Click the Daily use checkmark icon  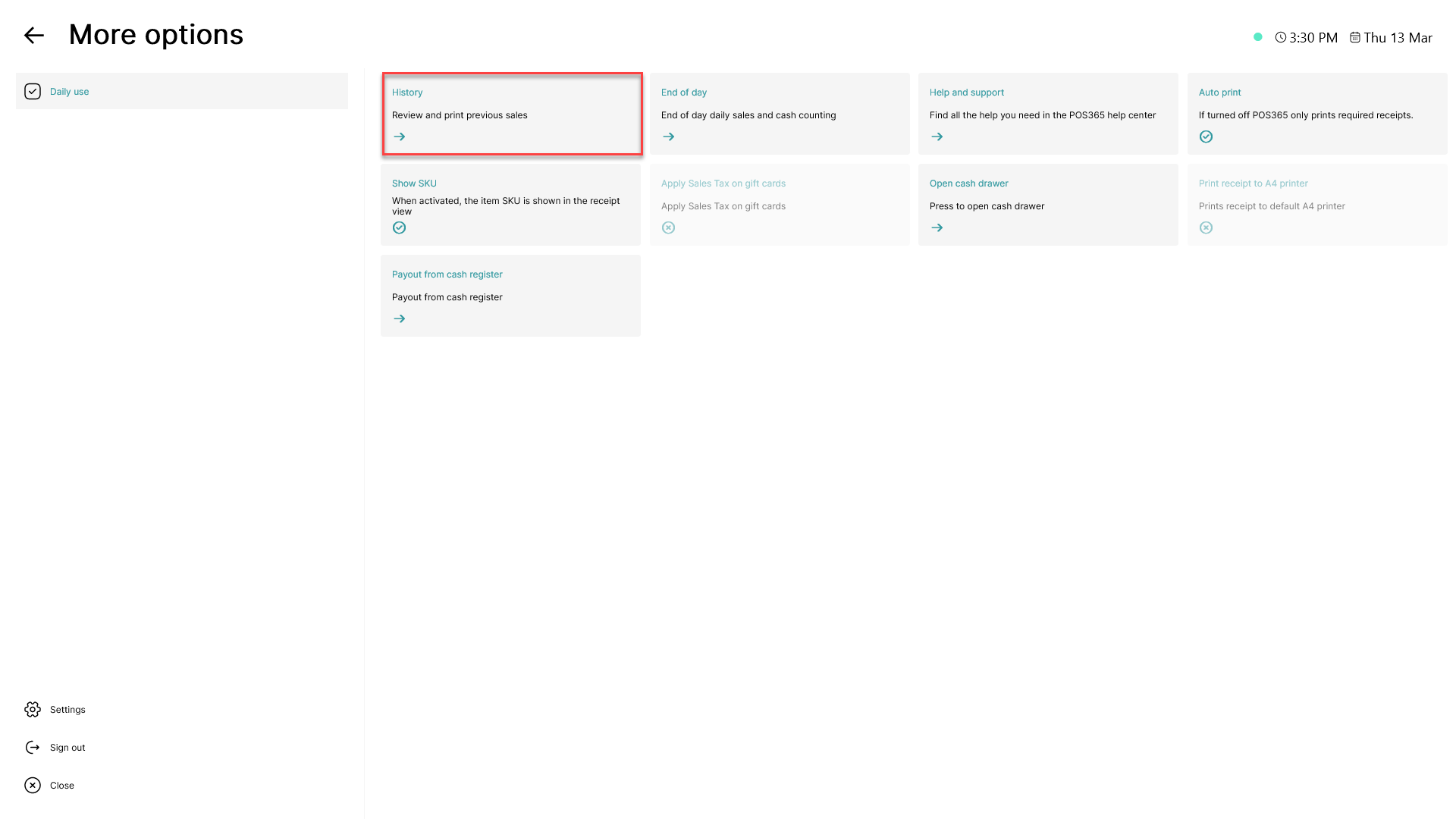coord(33,91)
